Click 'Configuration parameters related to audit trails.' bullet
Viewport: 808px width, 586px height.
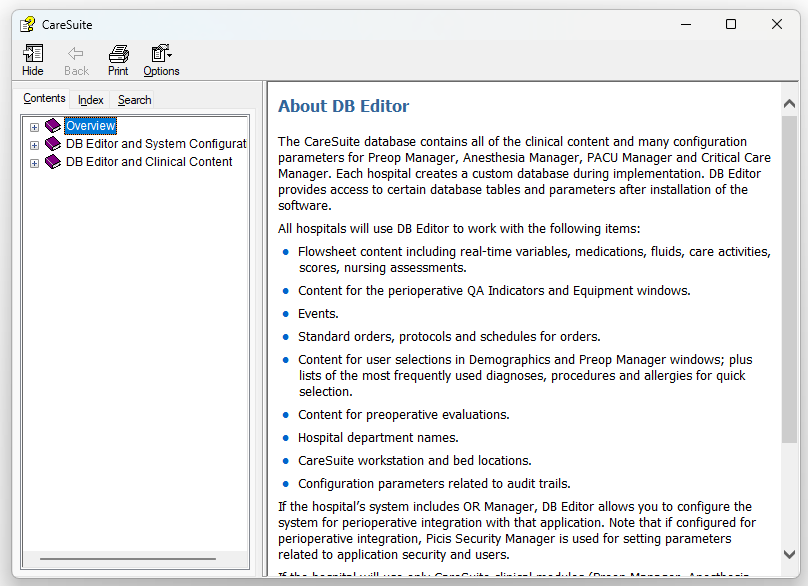(434, 484)
